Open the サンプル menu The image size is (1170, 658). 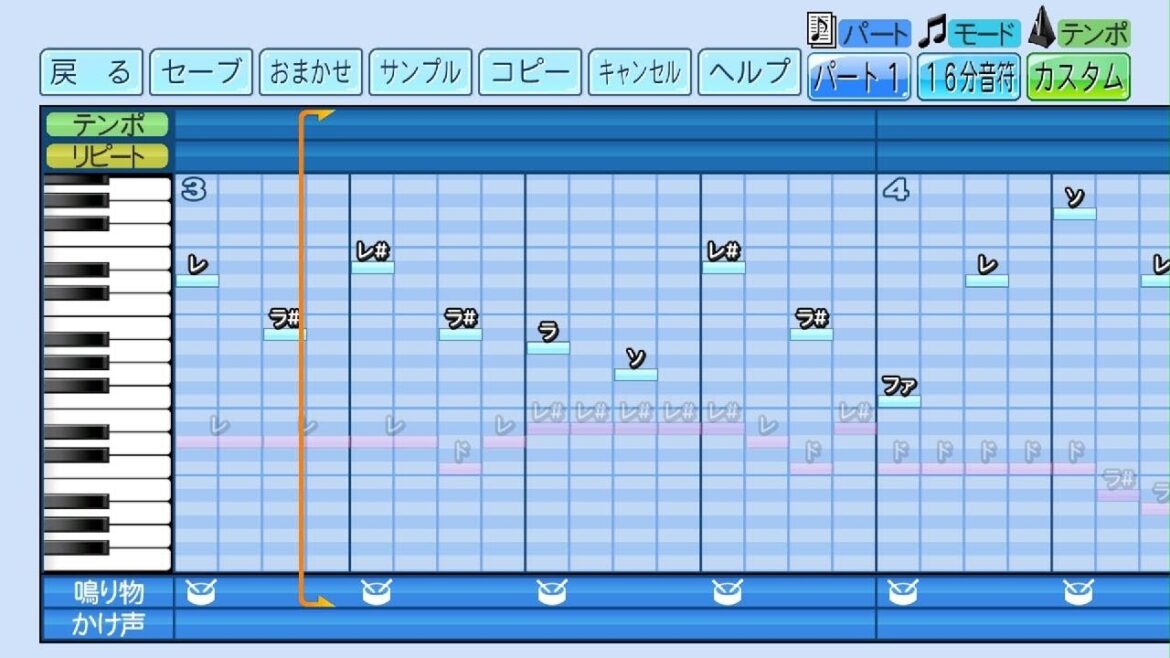420,72
